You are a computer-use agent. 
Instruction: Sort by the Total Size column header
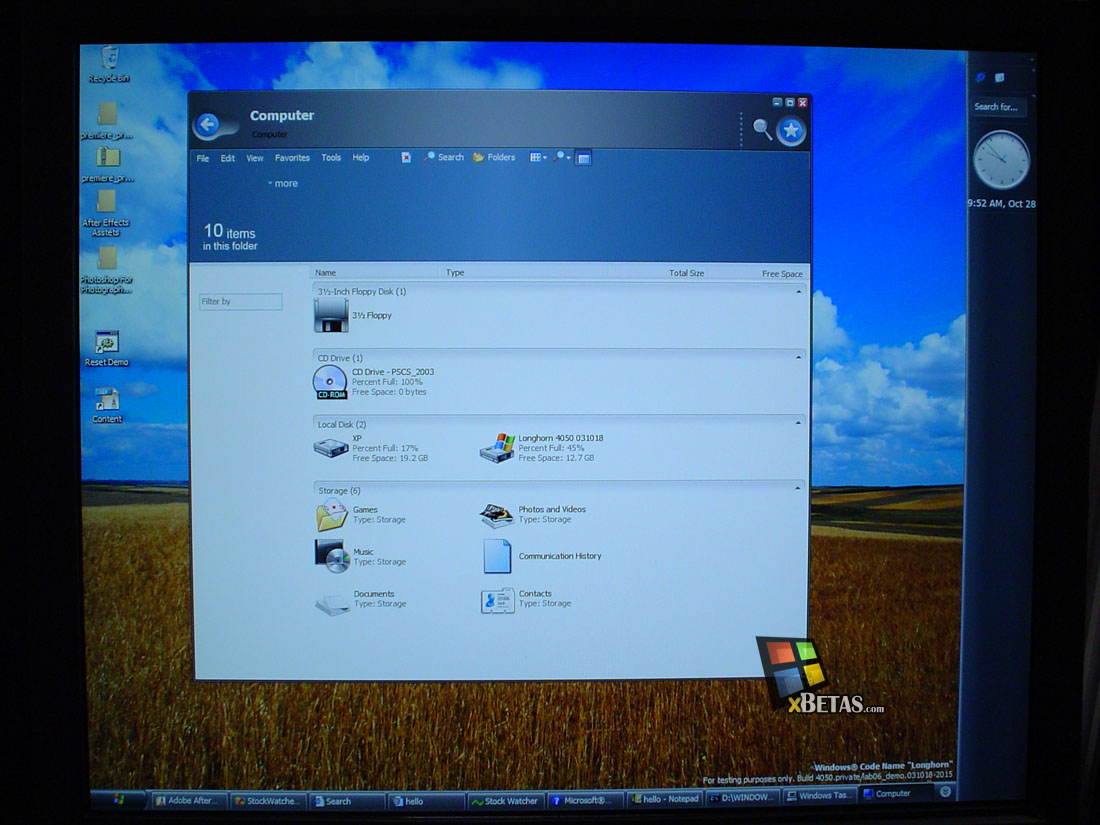pyautogui.click(x=686, y=273)
